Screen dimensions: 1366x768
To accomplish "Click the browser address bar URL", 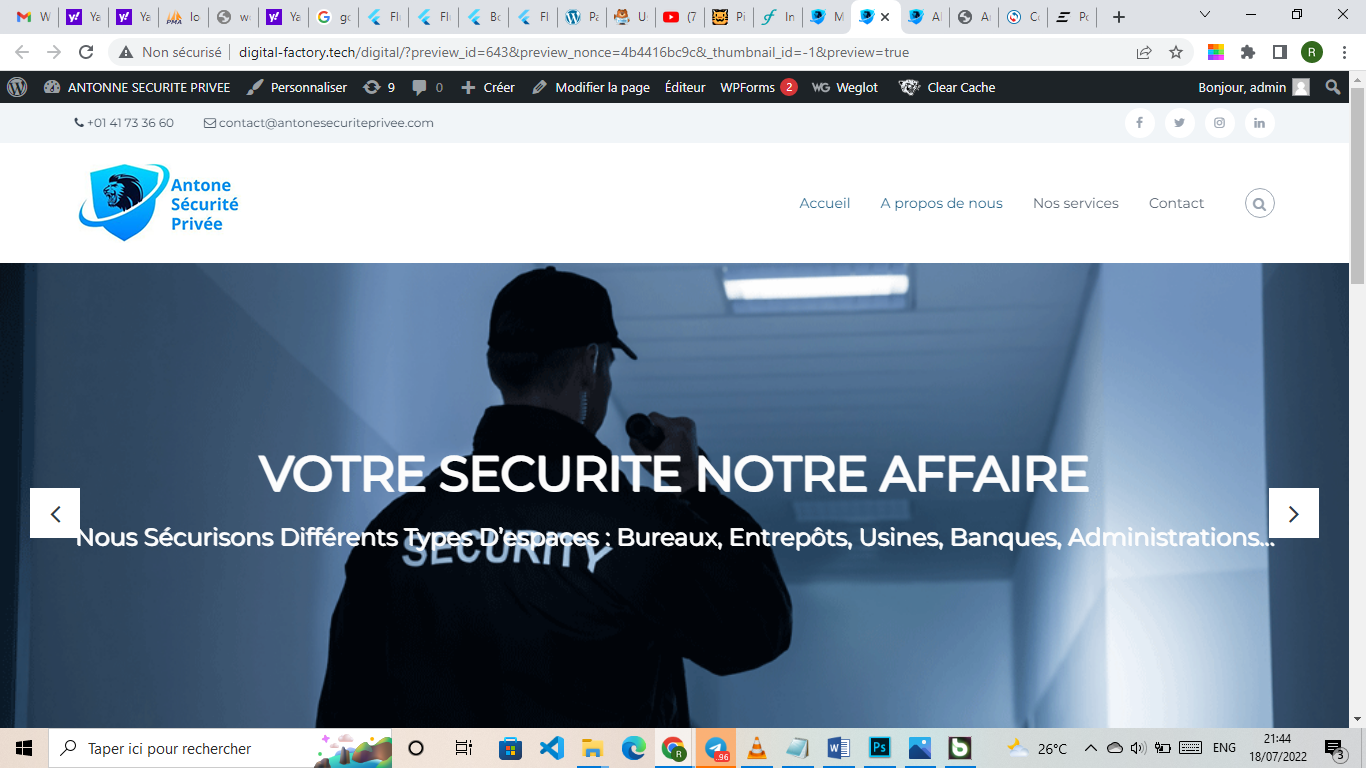I will point(573,52).
